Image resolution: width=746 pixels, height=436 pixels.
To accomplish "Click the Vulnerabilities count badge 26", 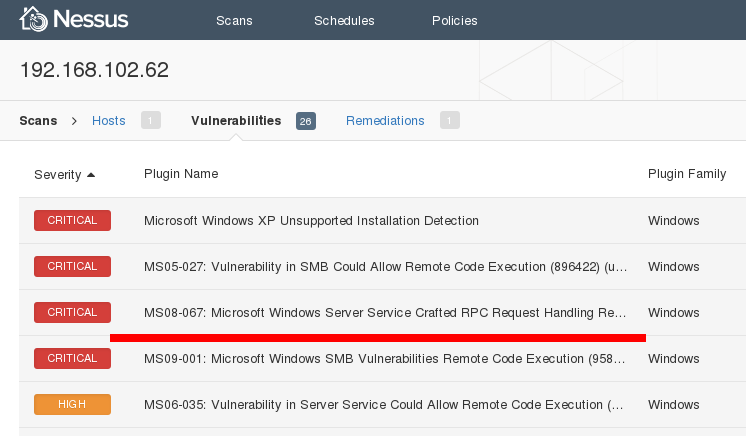I will [x=305, y=121].
